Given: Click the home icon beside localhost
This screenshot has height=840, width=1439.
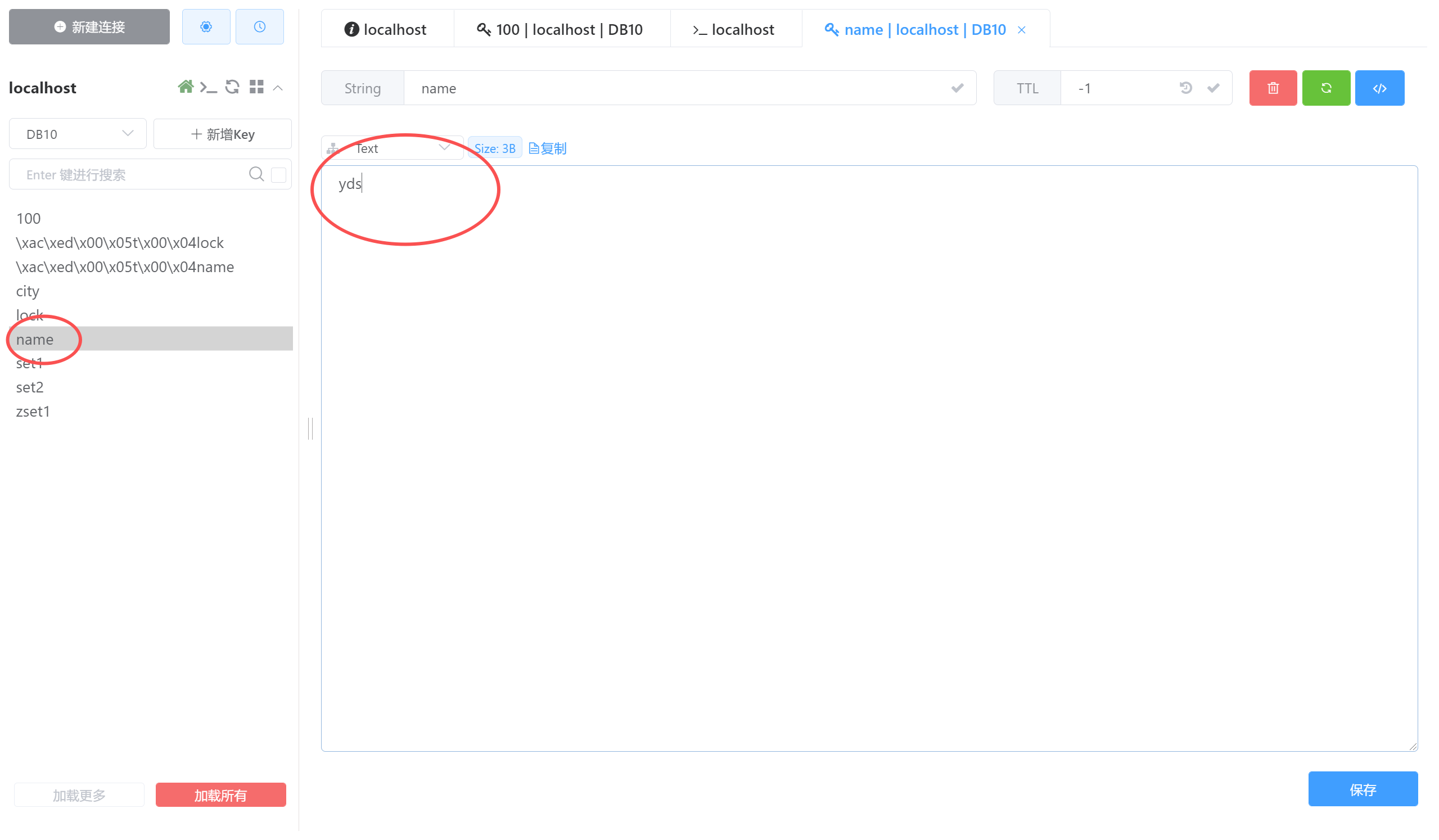Looking at the screenshot, I should point(186,87).
